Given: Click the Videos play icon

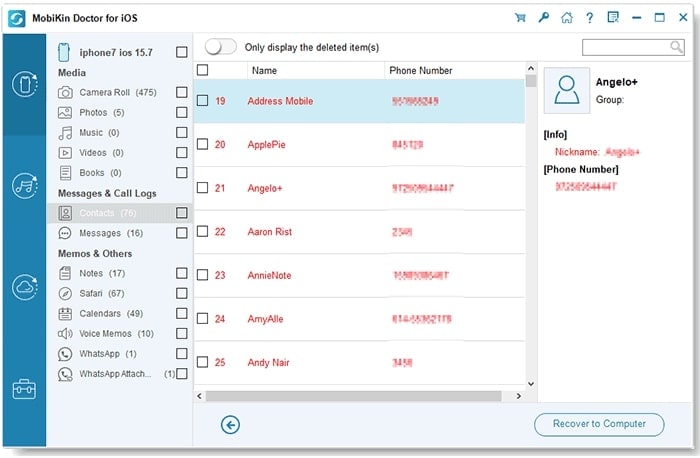Looking at the screenshot, I should pyautogui.click(x=65, y=153).
